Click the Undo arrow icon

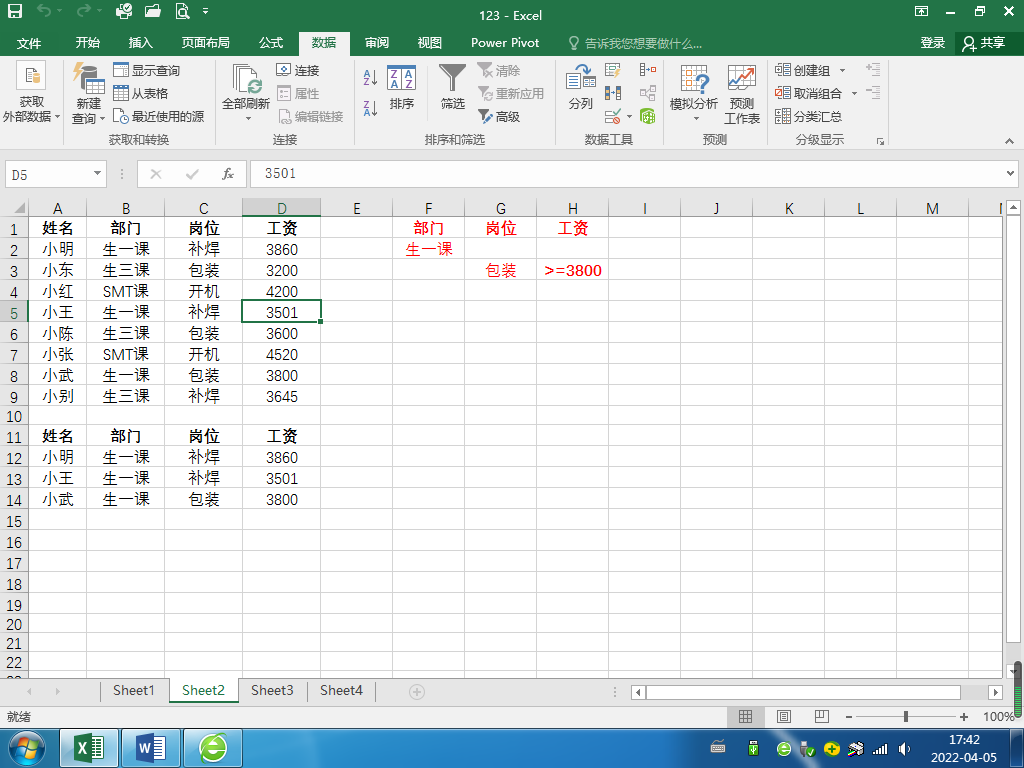[x=44, y=11]
